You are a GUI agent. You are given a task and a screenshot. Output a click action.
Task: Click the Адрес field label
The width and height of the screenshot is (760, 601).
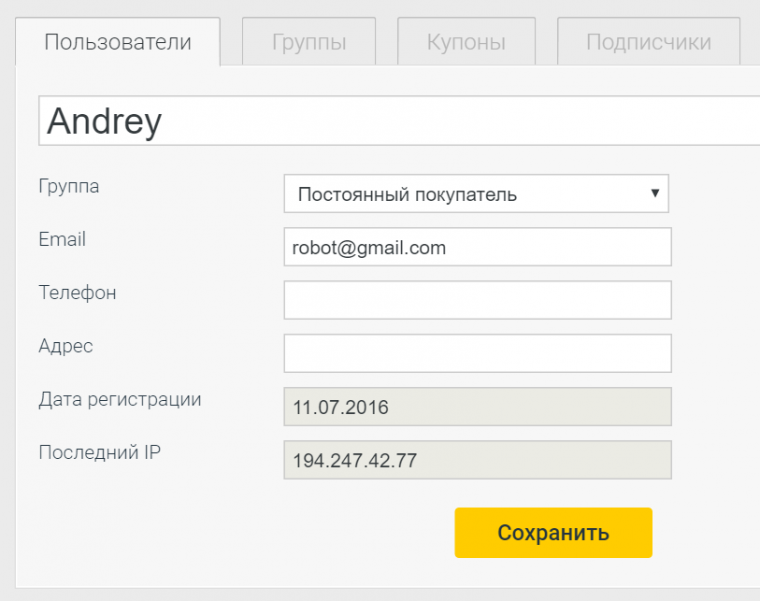[66, 346]
